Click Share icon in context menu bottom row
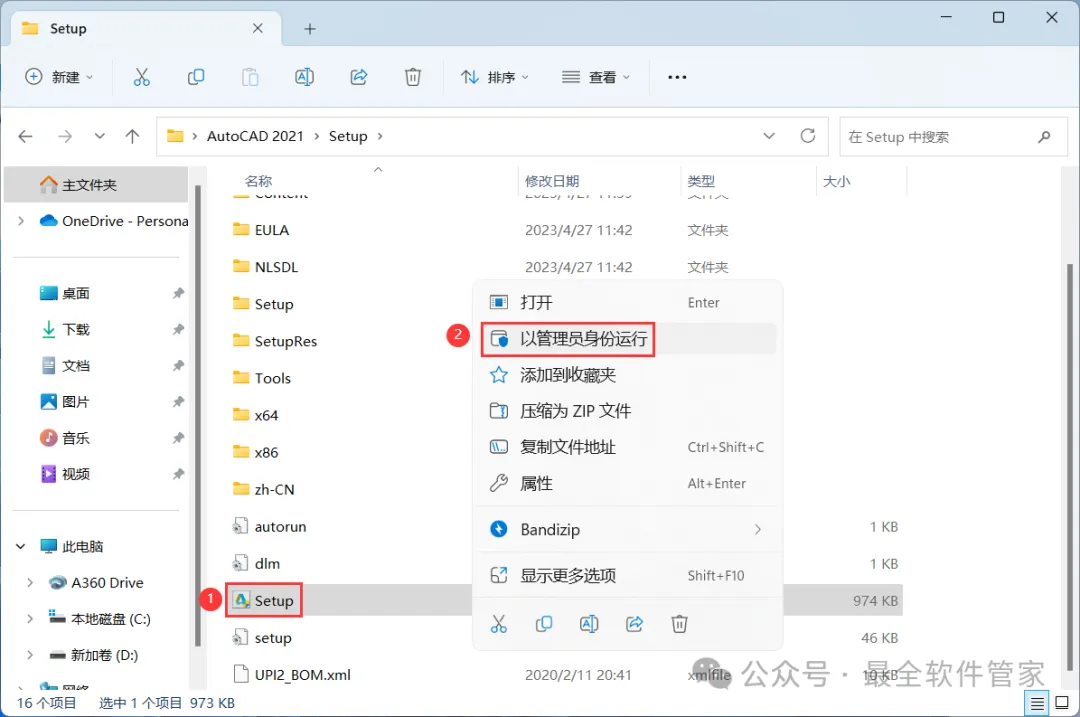1080x717 pixels. point(634,624)
